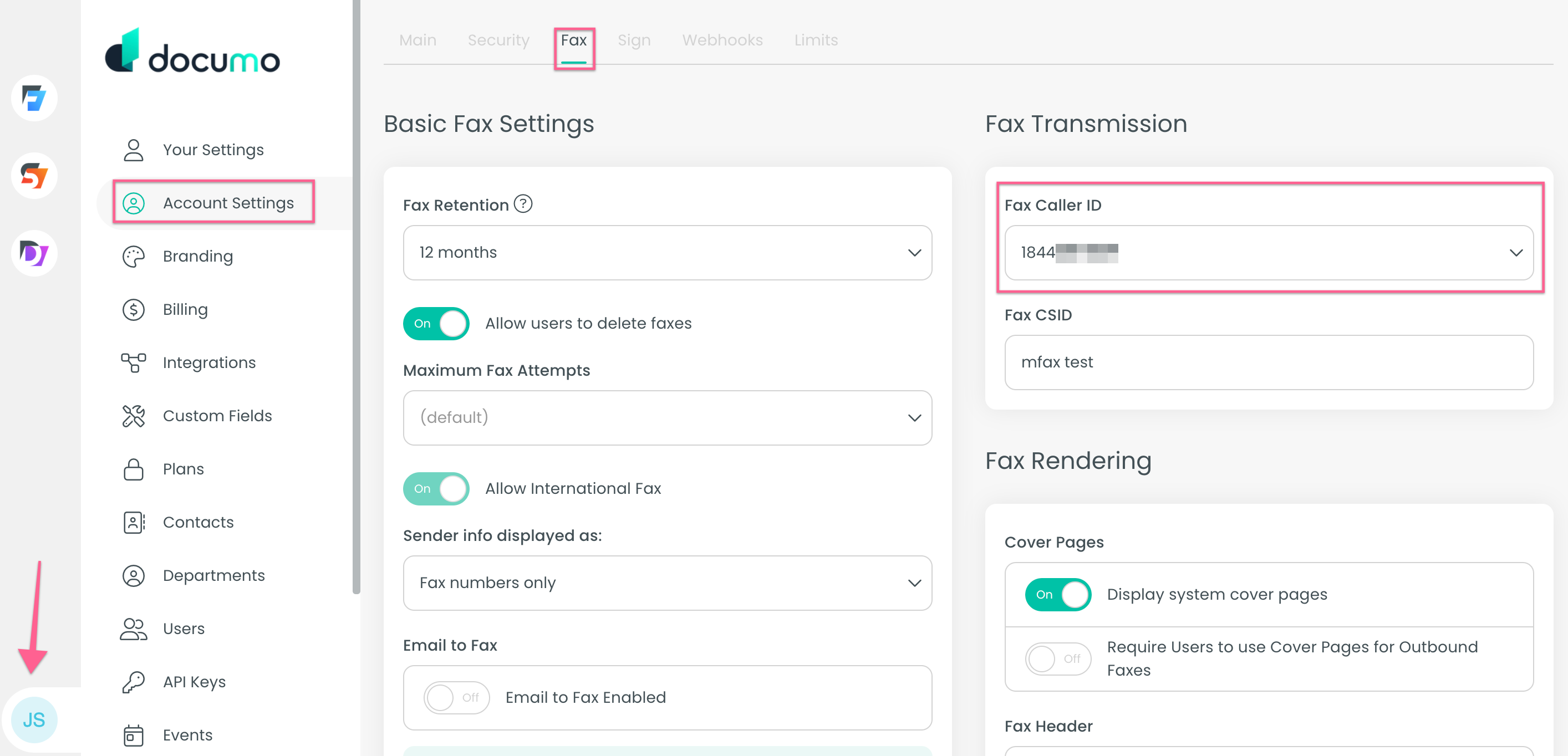Expand the Maximum Fax Attempts selector
This screenshot has height=756, width=1568.
666,417
